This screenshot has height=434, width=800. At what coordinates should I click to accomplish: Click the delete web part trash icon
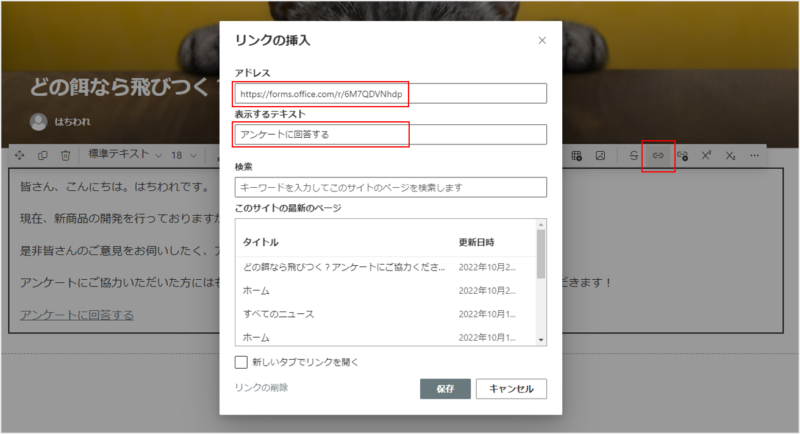click(x=65, y=156)
